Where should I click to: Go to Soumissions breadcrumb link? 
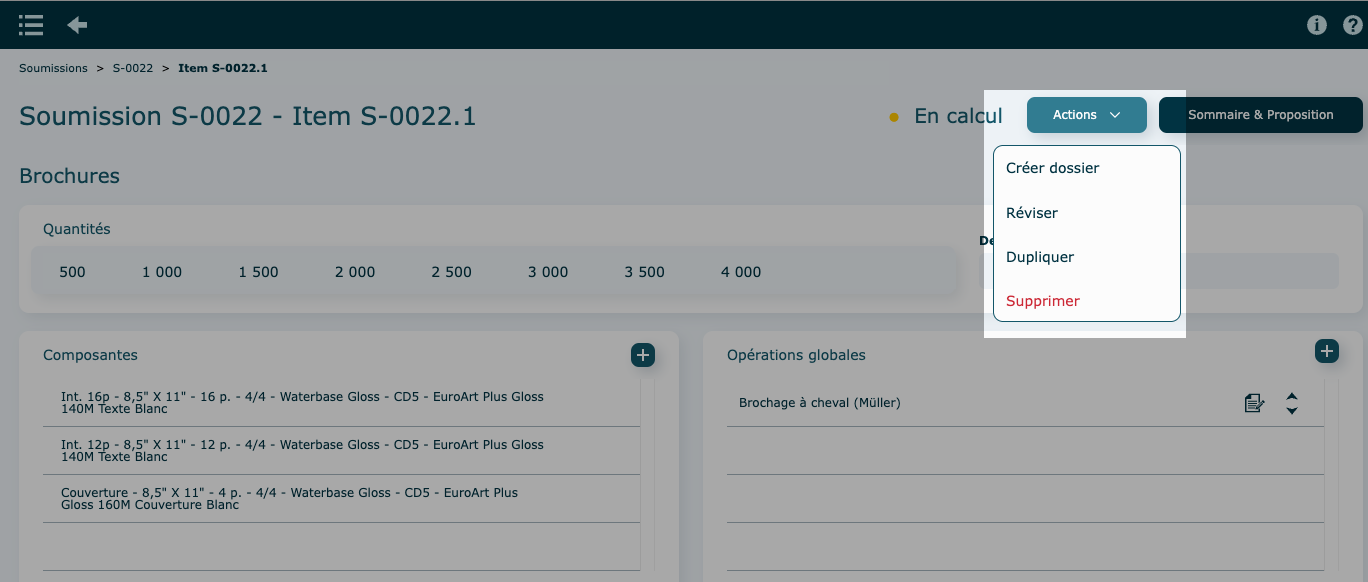click(x=53, y=69)
